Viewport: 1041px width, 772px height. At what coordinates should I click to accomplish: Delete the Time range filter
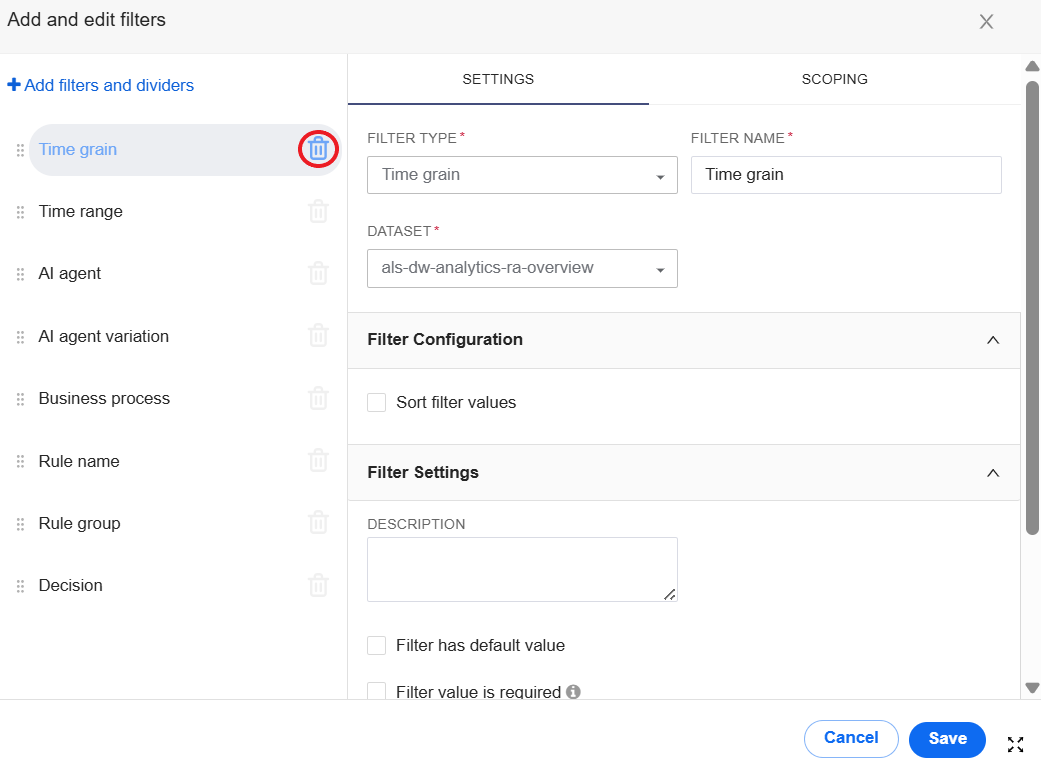(319, 211)
